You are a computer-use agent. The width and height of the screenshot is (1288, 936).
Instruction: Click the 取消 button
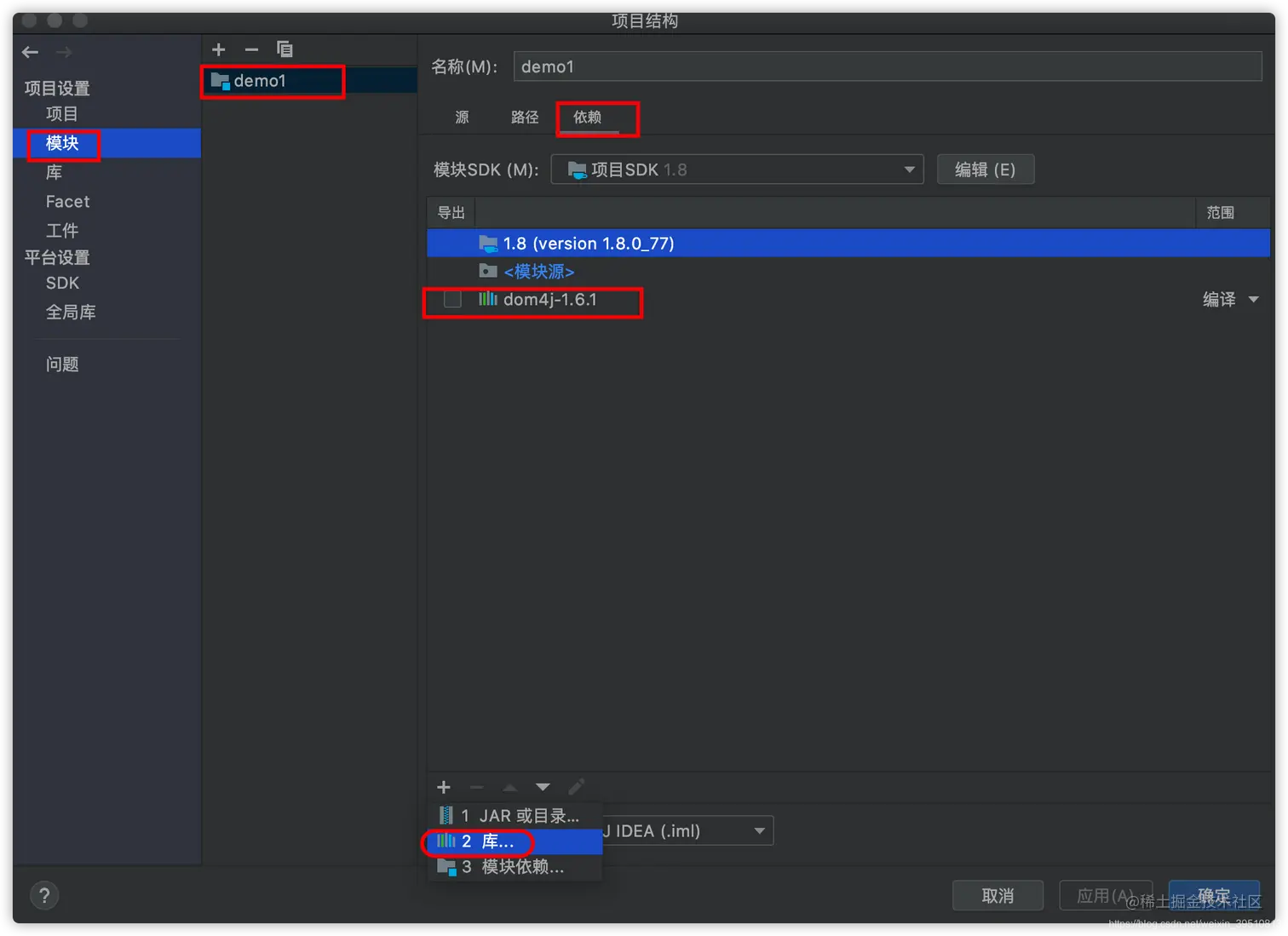click(998, 896)
